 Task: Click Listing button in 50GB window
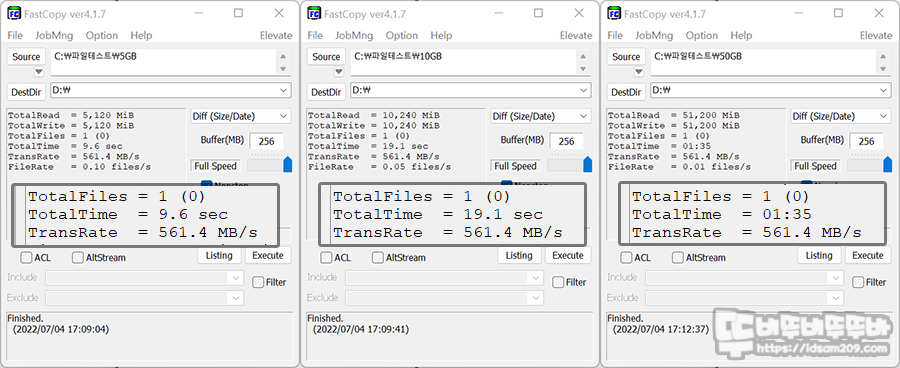coord(819,255)
